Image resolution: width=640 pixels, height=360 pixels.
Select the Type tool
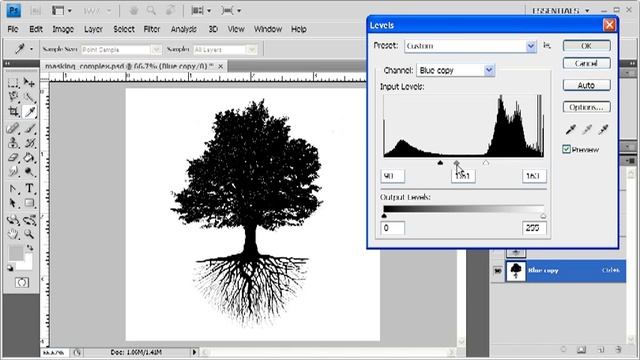tap(29, 189)
